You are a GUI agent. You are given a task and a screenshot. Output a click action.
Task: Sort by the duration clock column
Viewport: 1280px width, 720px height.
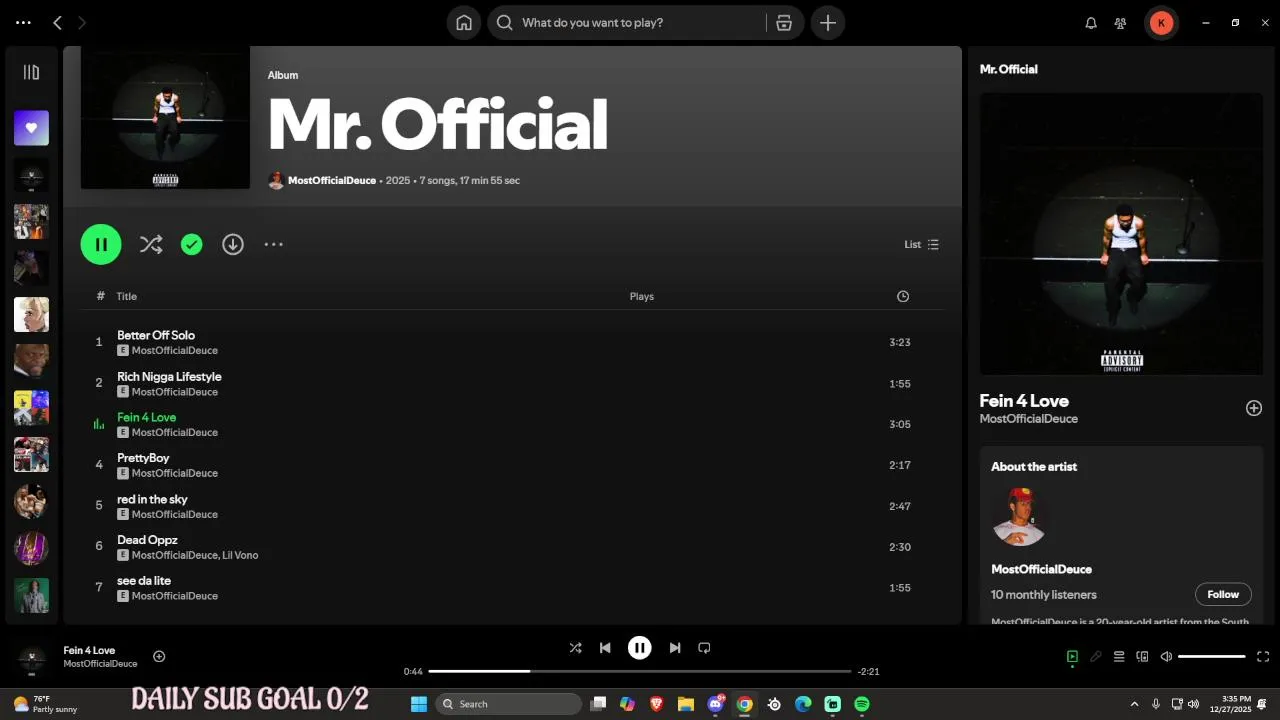[903, 296]
